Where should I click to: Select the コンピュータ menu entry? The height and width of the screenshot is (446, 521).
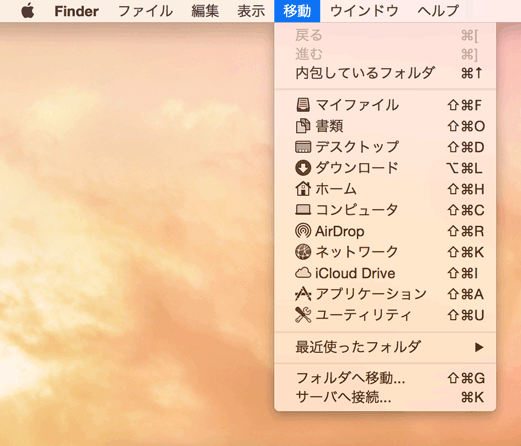coord(357,210)
